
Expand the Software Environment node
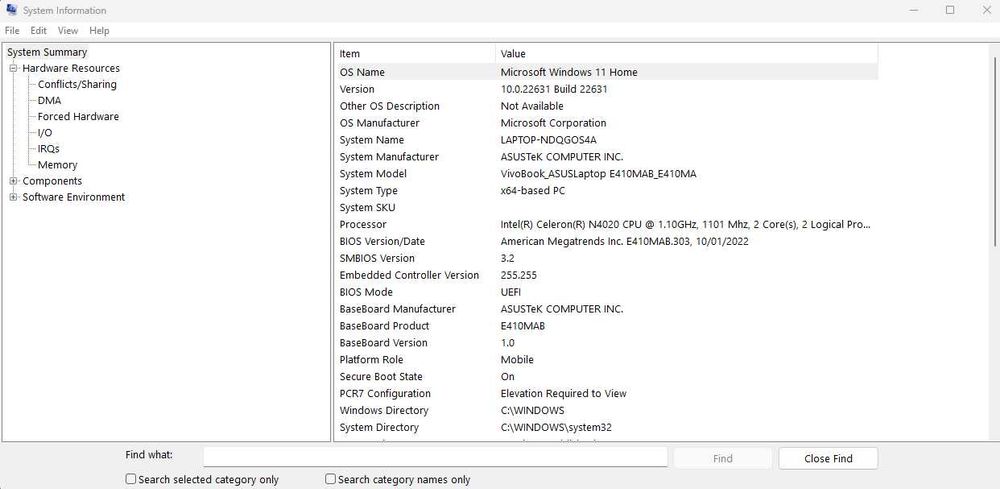coord(13,197)
